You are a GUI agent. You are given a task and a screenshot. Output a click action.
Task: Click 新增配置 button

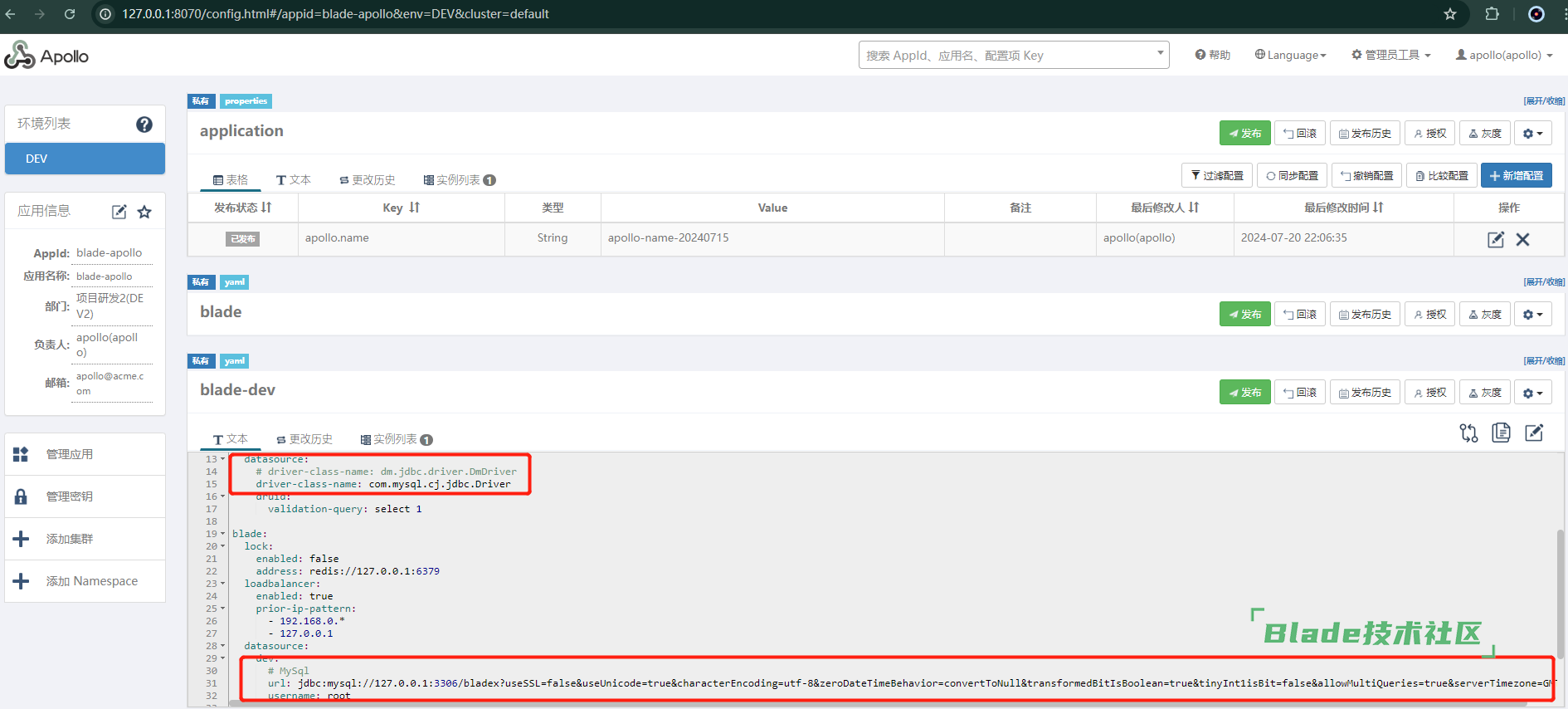pyautogui.click(x=1517, y=175)
